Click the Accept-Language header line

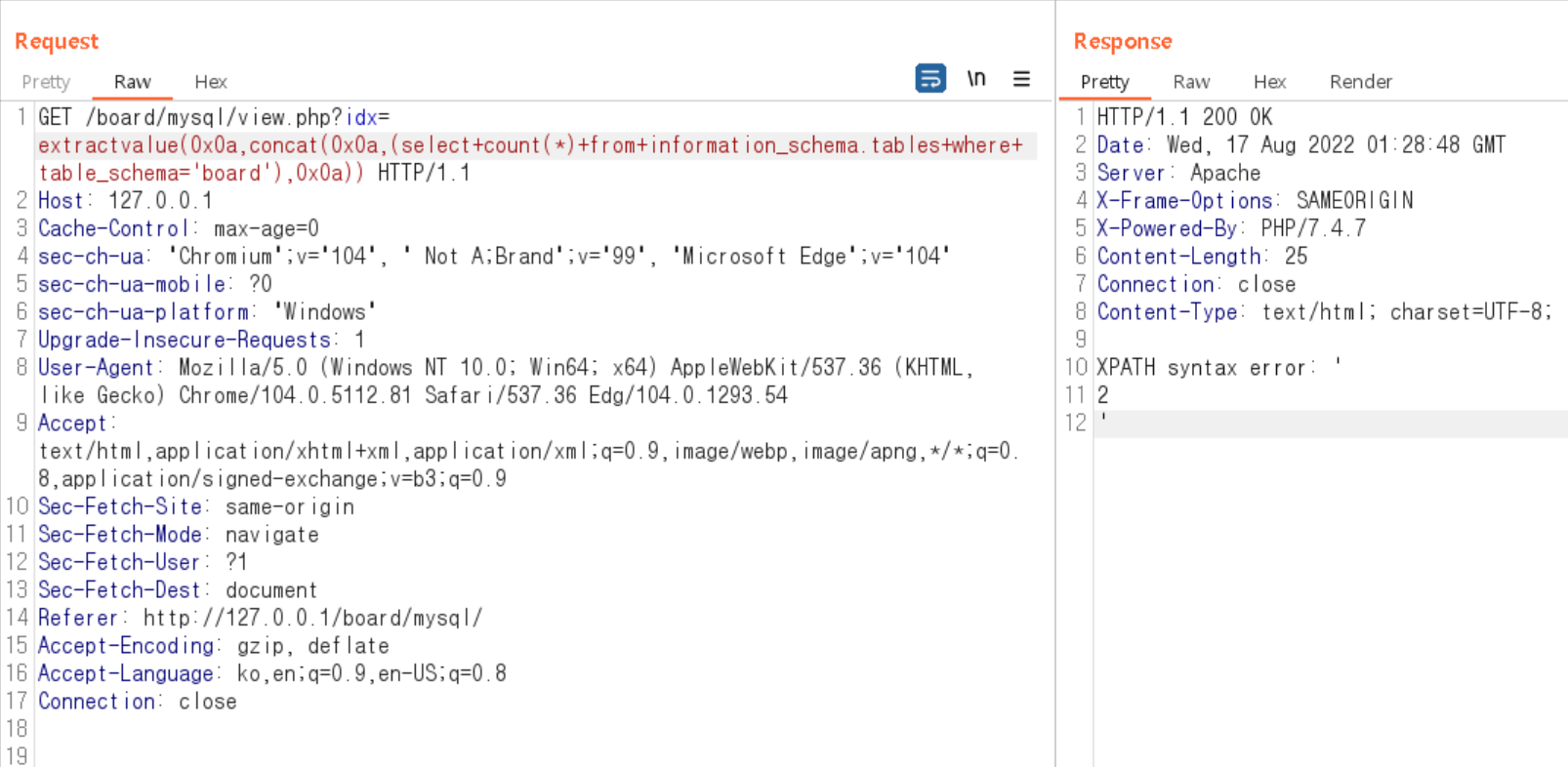[272, 673]
